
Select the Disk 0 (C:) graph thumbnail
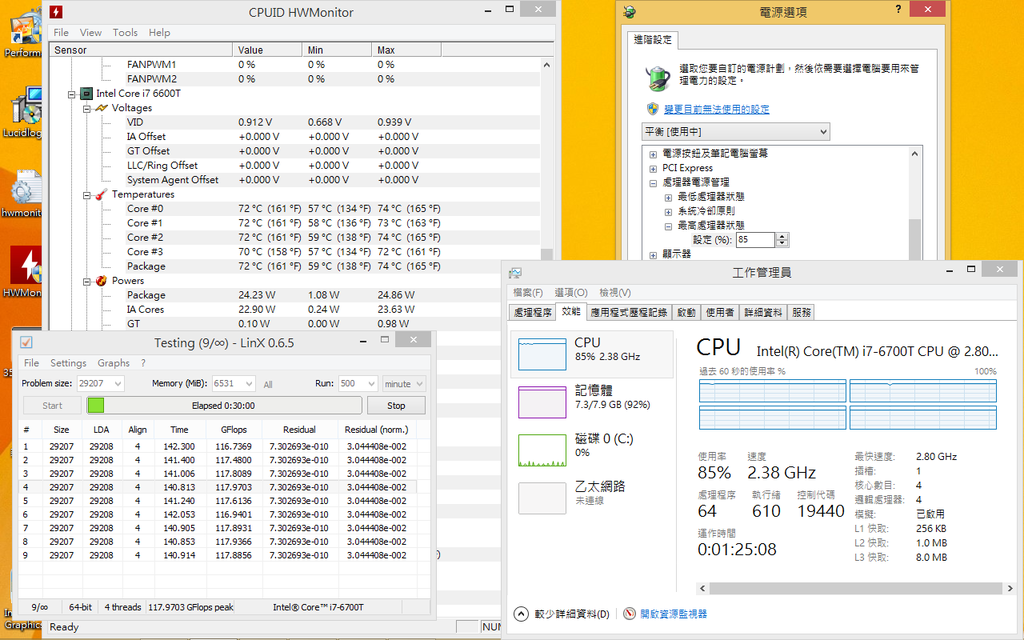(542, 450)
